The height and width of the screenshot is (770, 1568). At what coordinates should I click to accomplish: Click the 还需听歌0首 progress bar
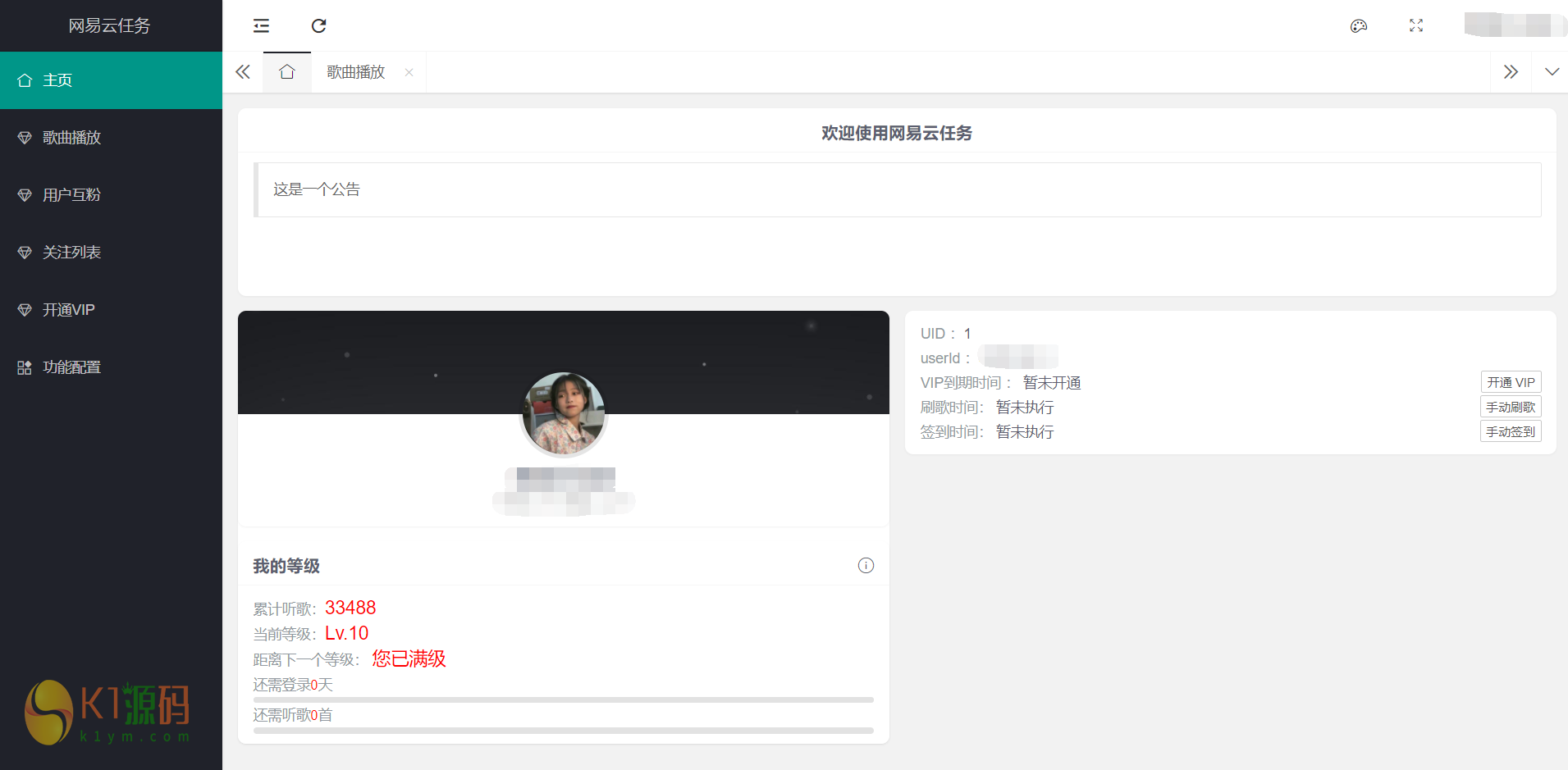tap(564, 731)
